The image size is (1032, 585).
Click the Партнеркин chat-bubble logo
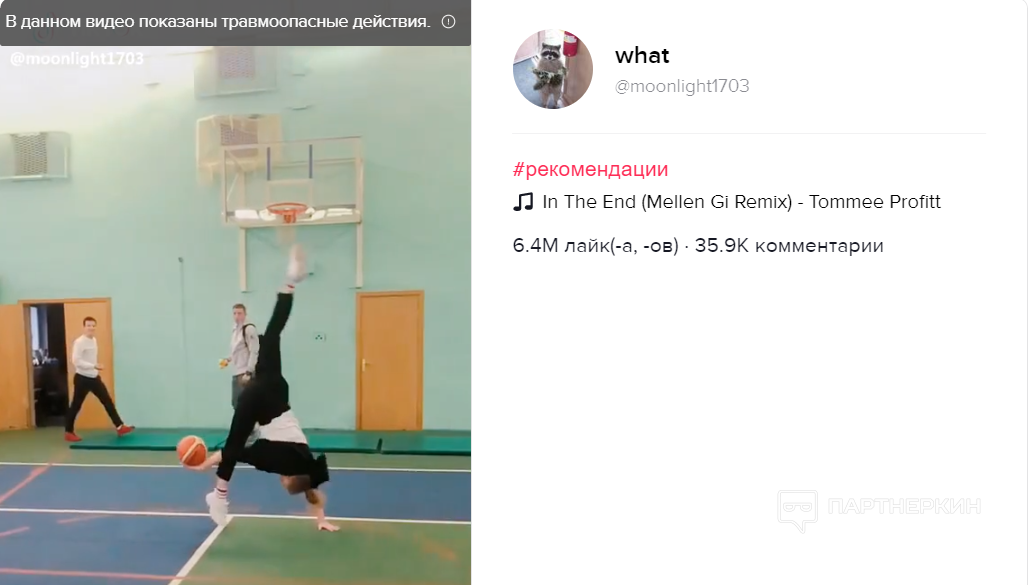[797, 509]
